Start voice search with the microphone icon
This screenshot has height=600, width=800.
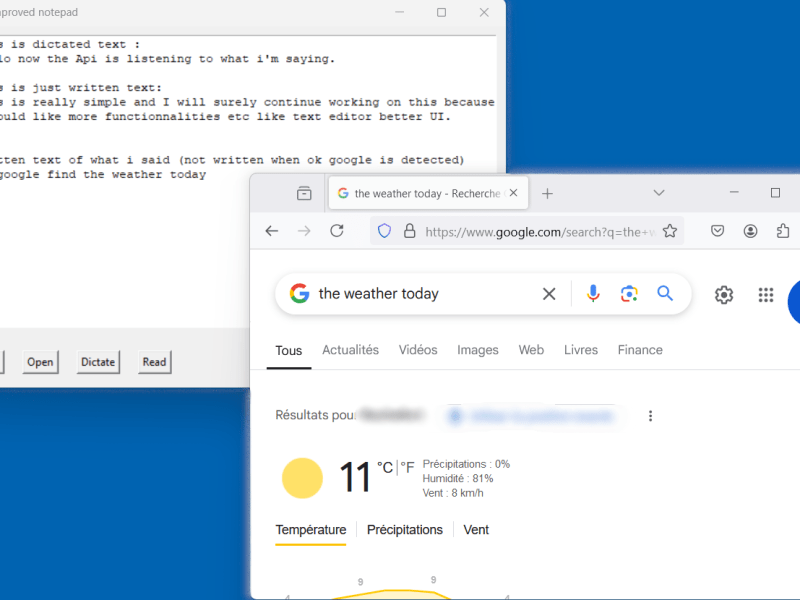coord(592,293)
